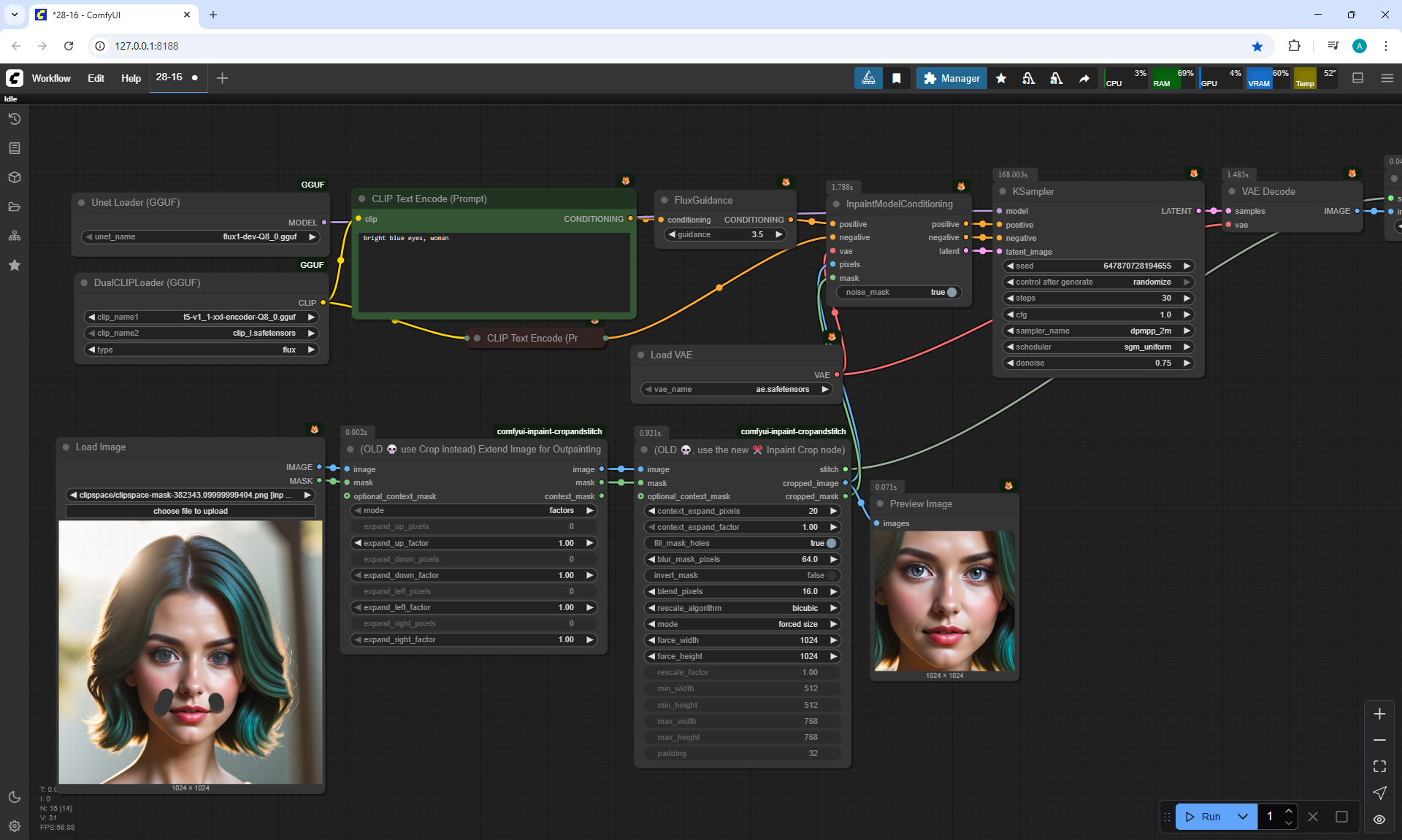Open the Manager button
This screenshot has width=1402, height=840.
tap(951, 78)
